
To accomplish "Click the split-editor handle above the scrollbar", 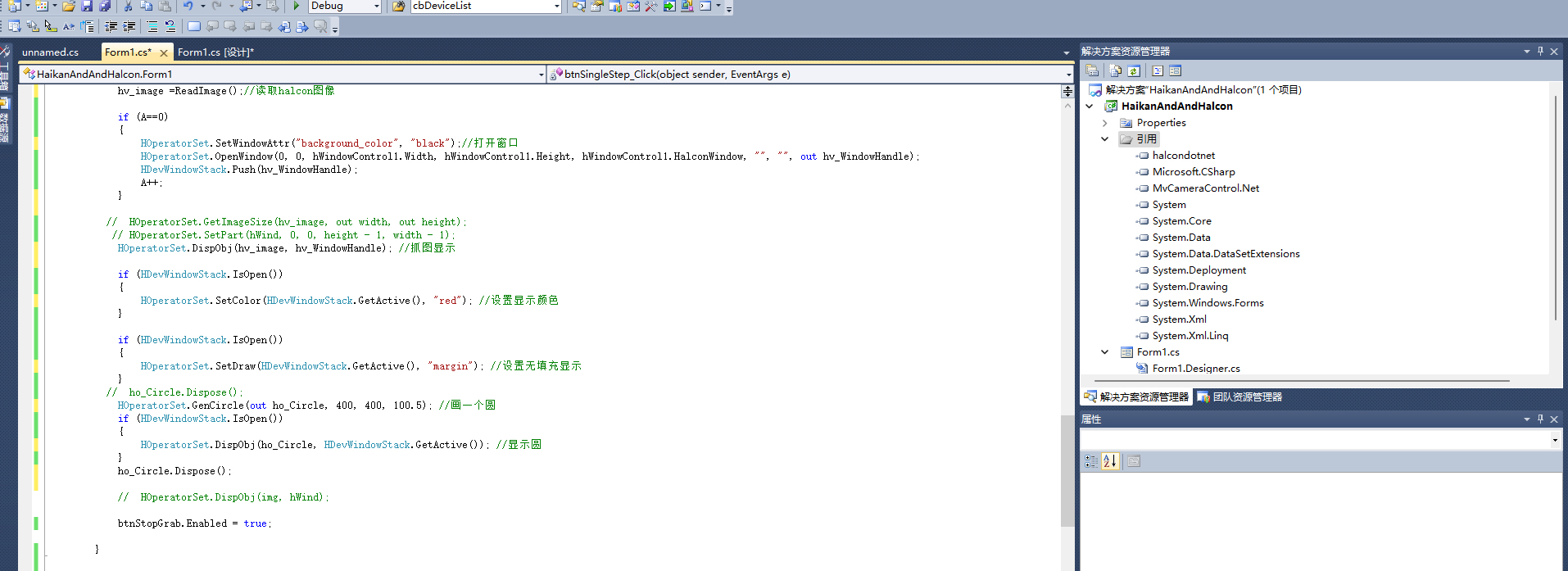I will [x=1067, y=92].
